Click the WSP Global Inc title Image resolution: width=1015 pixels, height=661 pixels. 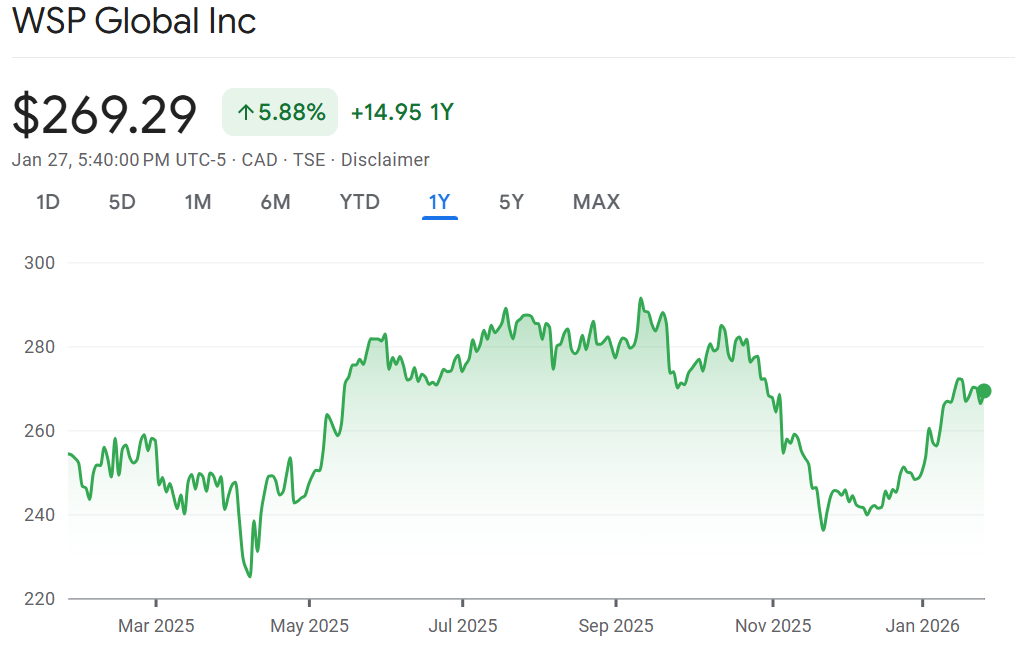coord(134,22)
